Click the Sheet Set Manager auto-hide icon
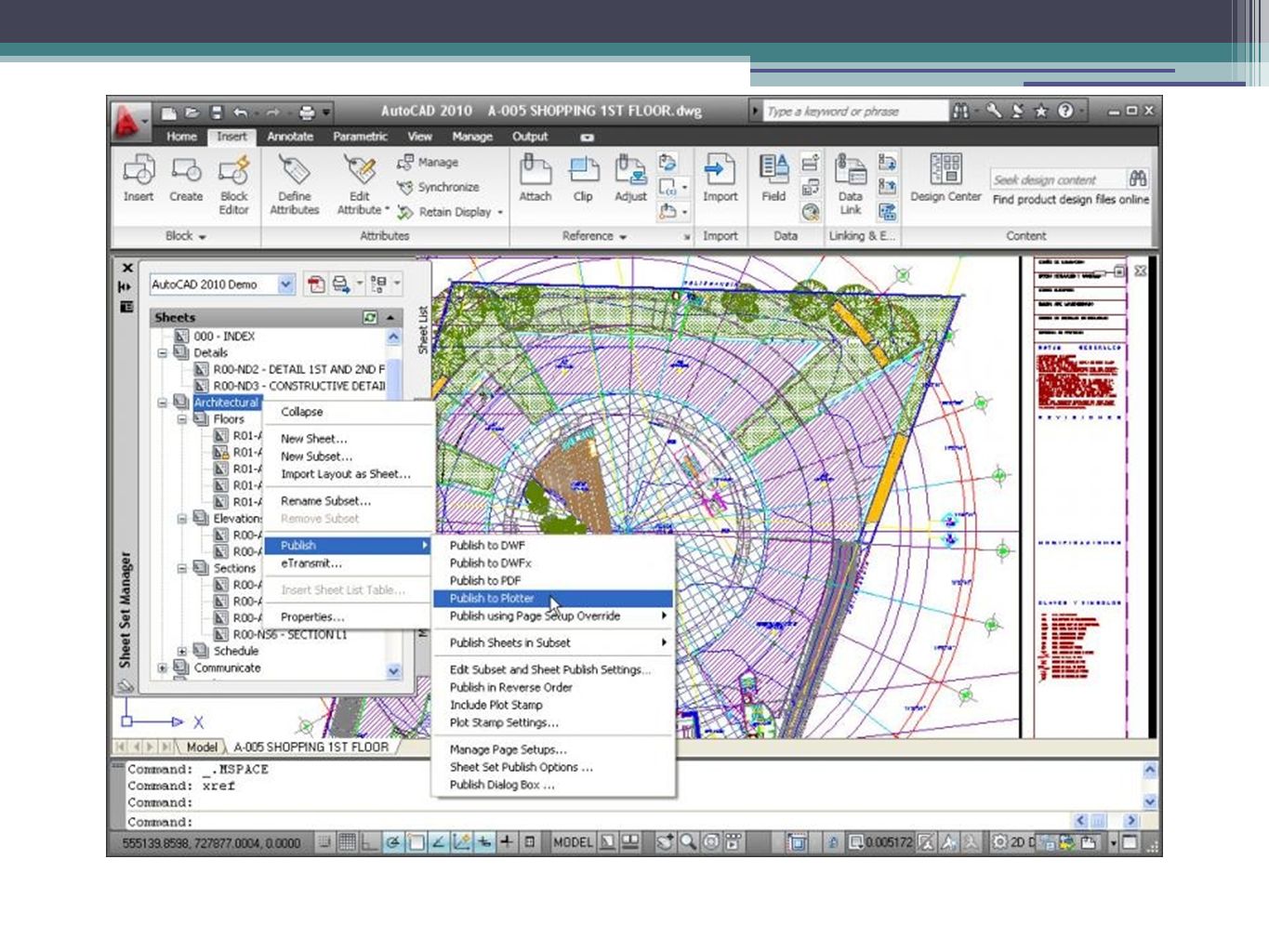Screen dimensions: 1269x952 (x=126, y=287)
